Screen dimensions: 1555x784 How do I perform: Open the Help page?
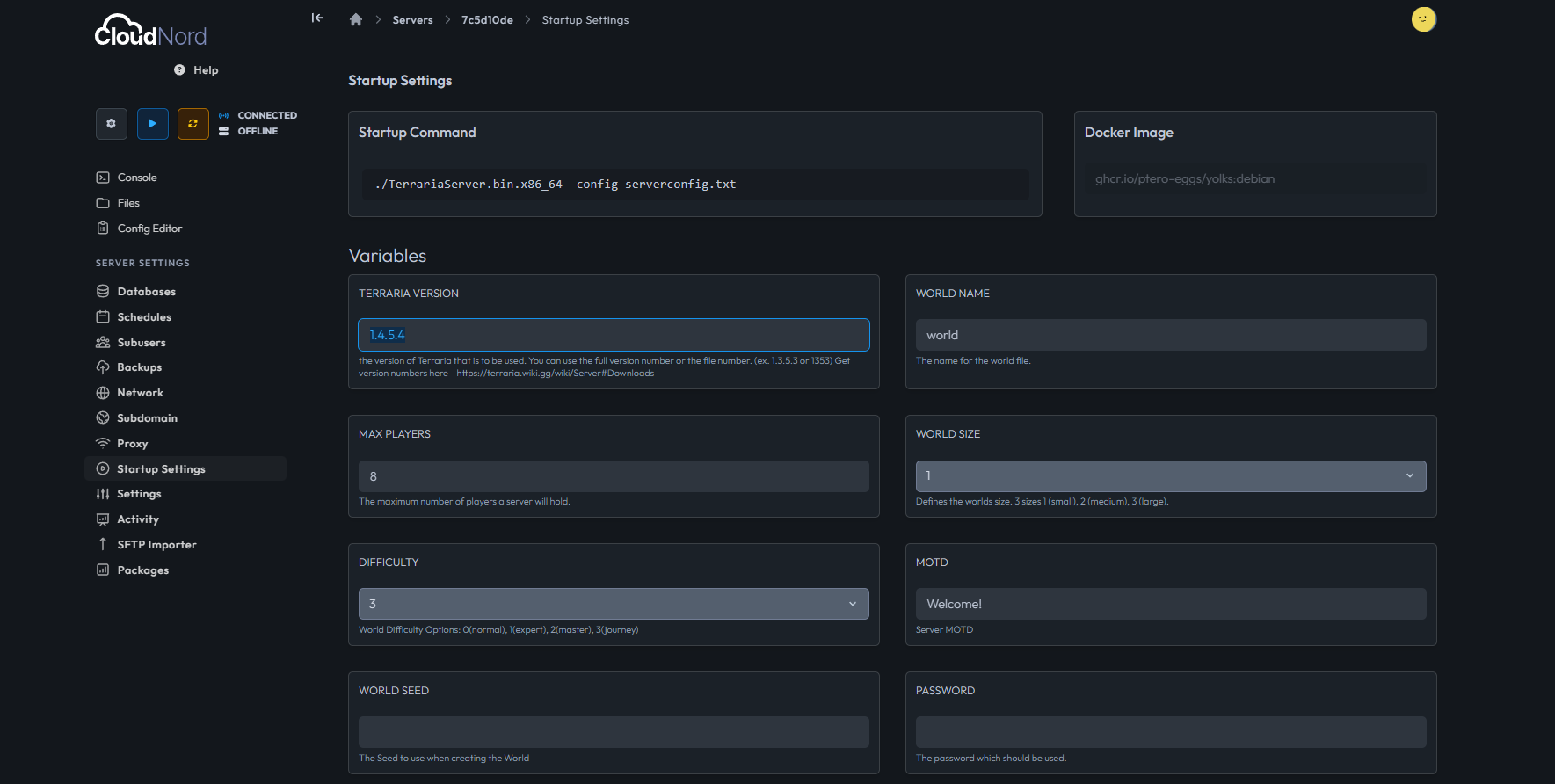196,70
